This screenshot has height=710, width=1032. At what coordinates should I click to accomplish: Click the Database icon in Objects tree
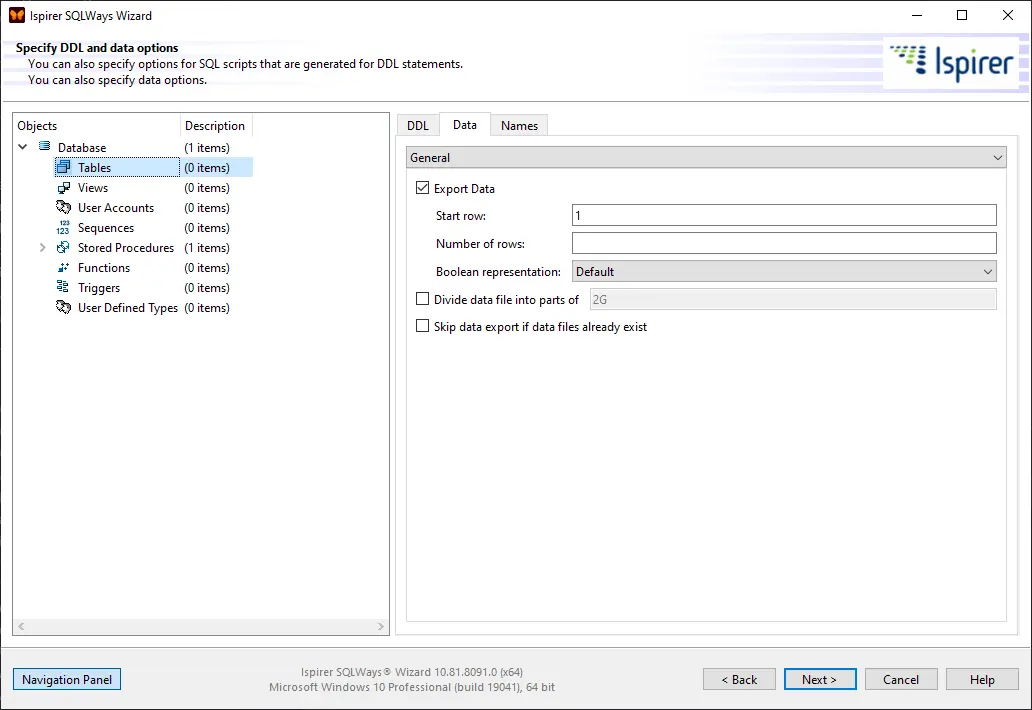tap(45, 147)
